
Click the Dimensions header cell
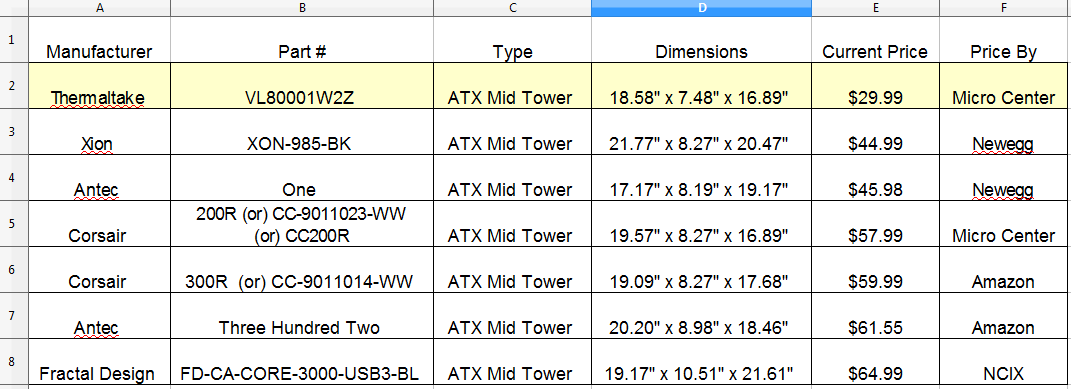click(x=701, y=40)
